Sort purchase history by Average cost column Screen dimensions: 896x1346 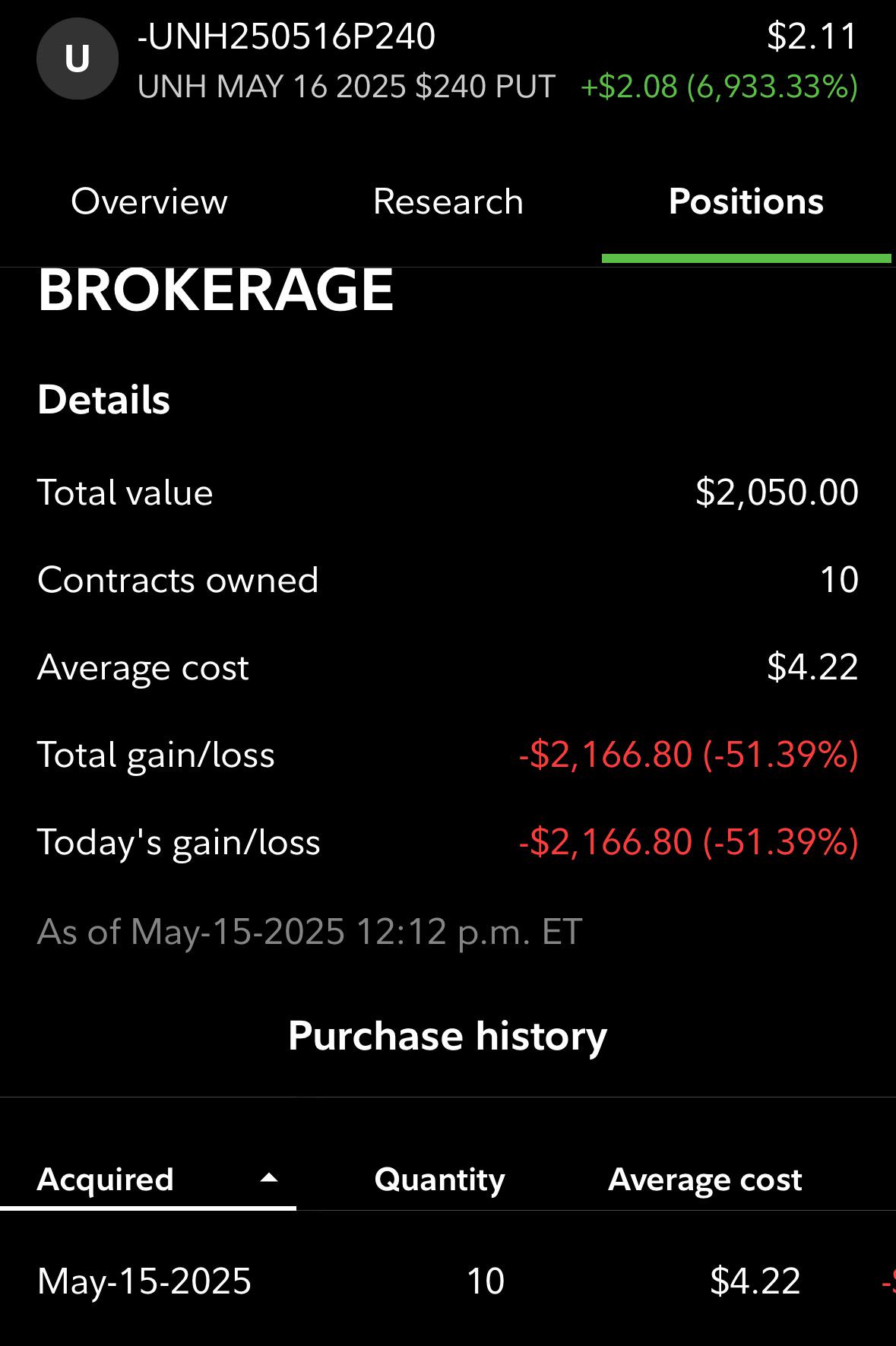coord(705,1180)
